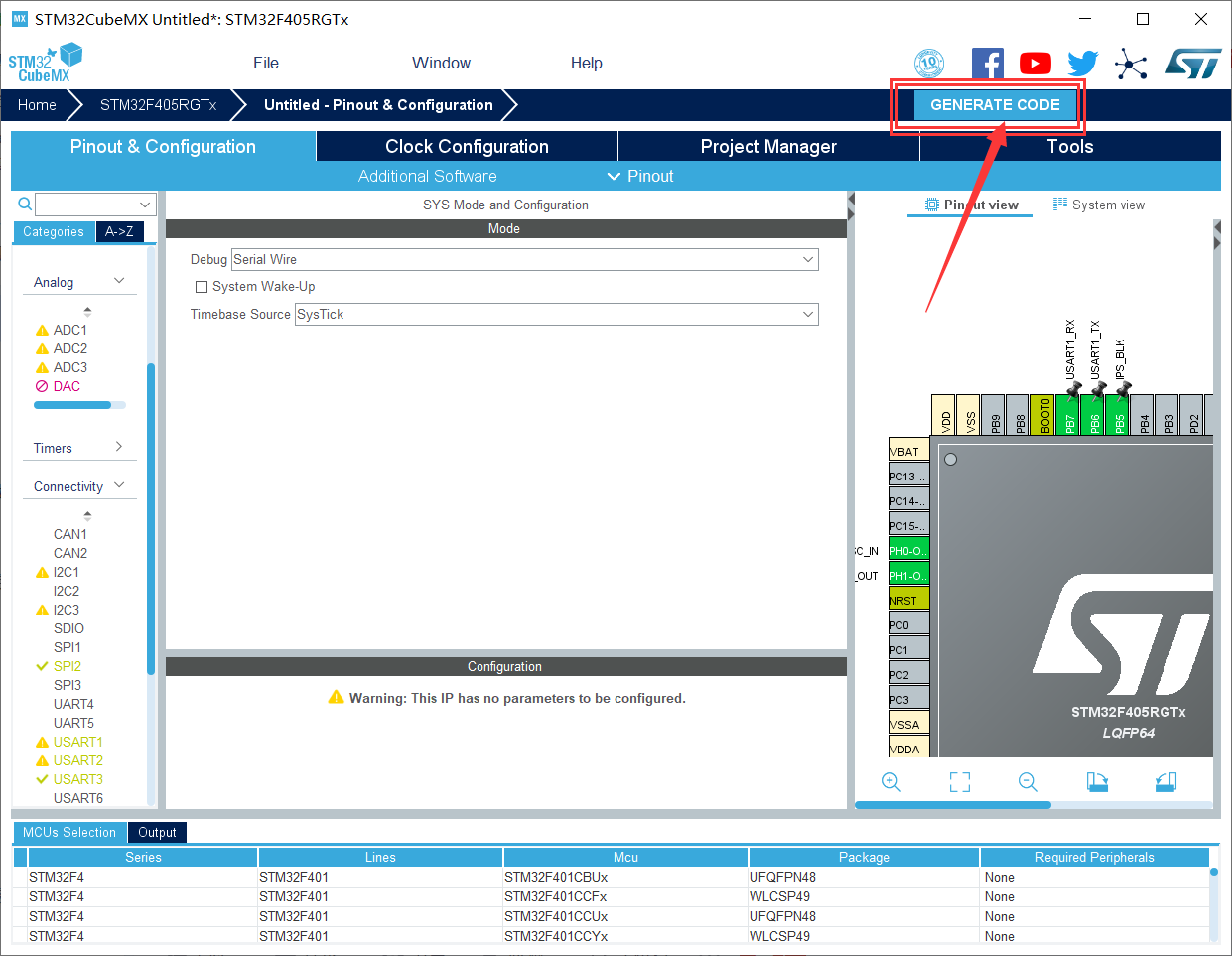Open the Help menu
This screenshot has width=1232, height=956.
click(586, 63)
